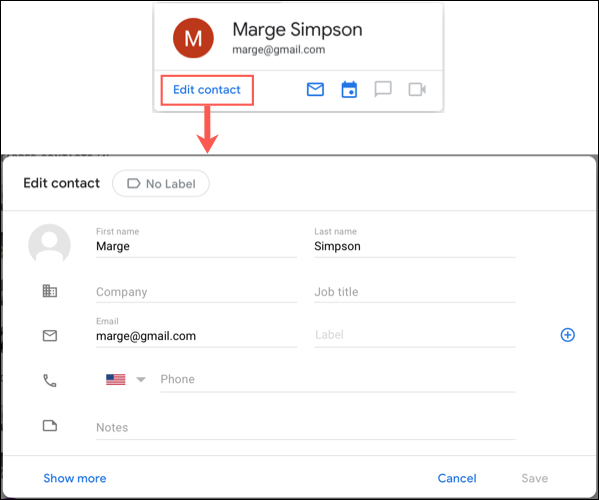Click the company building icon
The image size is (599, 500).
coord(50,291)
